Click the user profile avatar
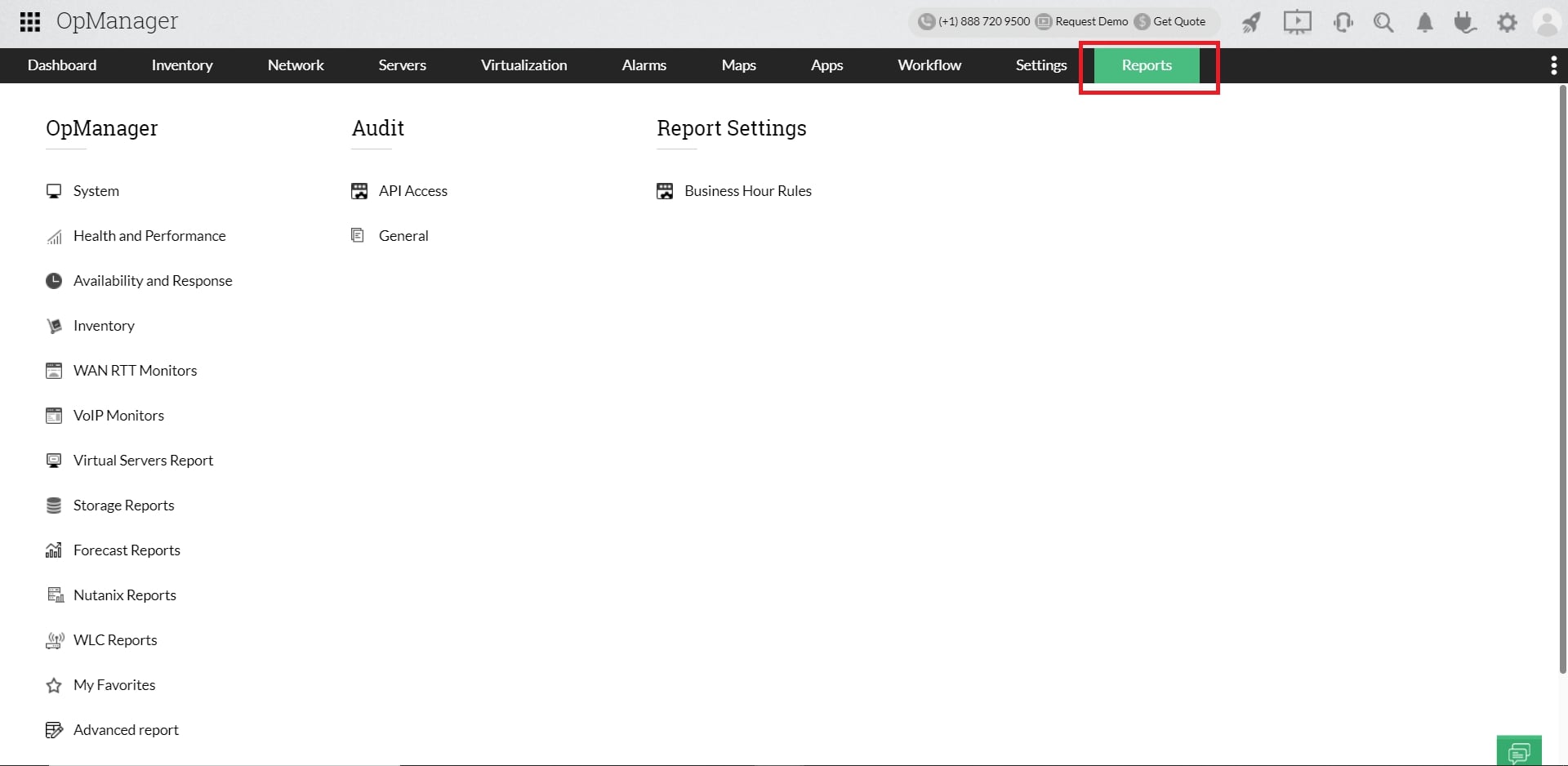The image size is (1568, 766). tap(1548, 22)
